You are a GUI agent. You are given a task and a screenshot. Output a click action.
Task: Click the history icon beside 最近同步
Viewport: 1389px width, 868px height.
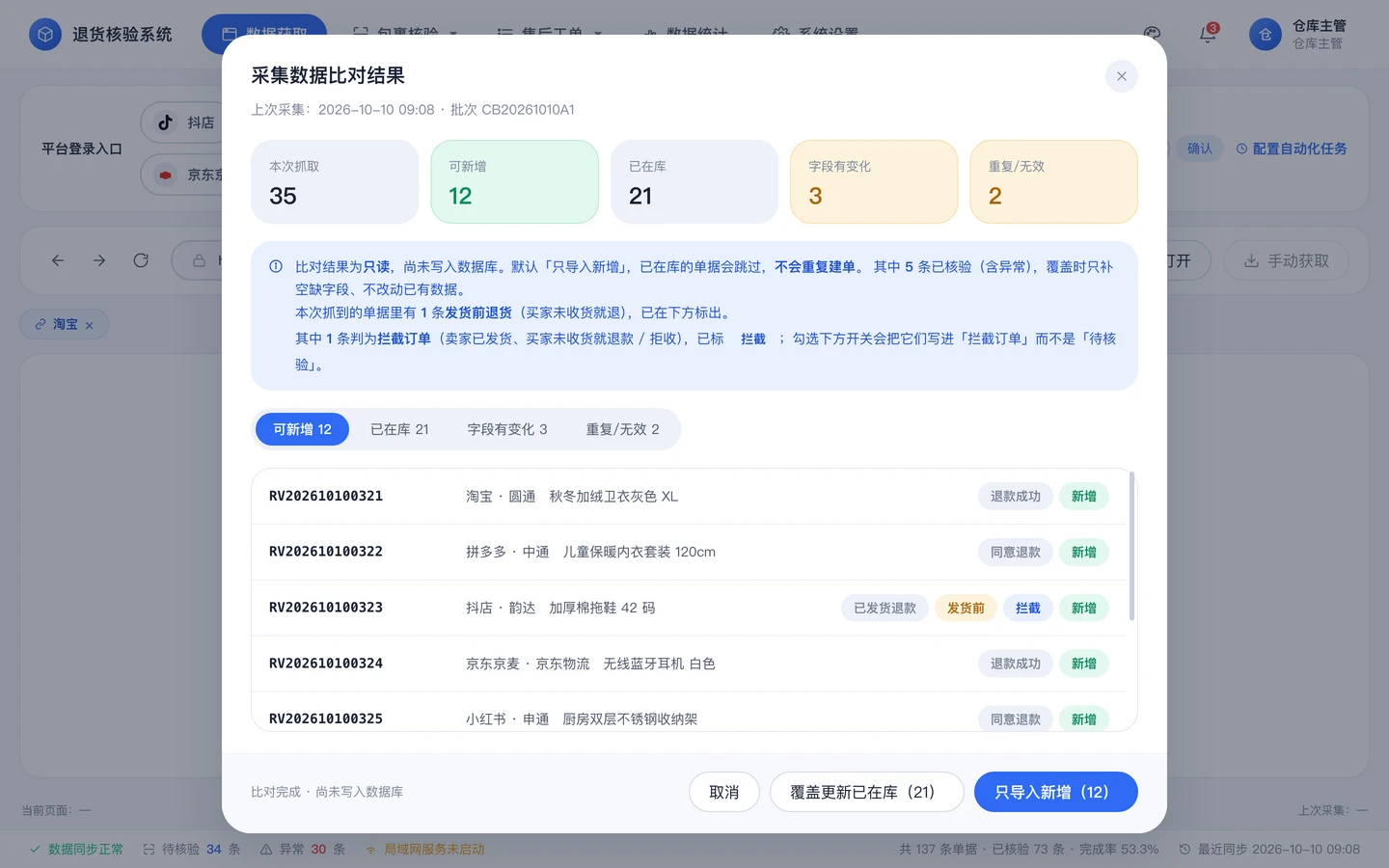1185,849
